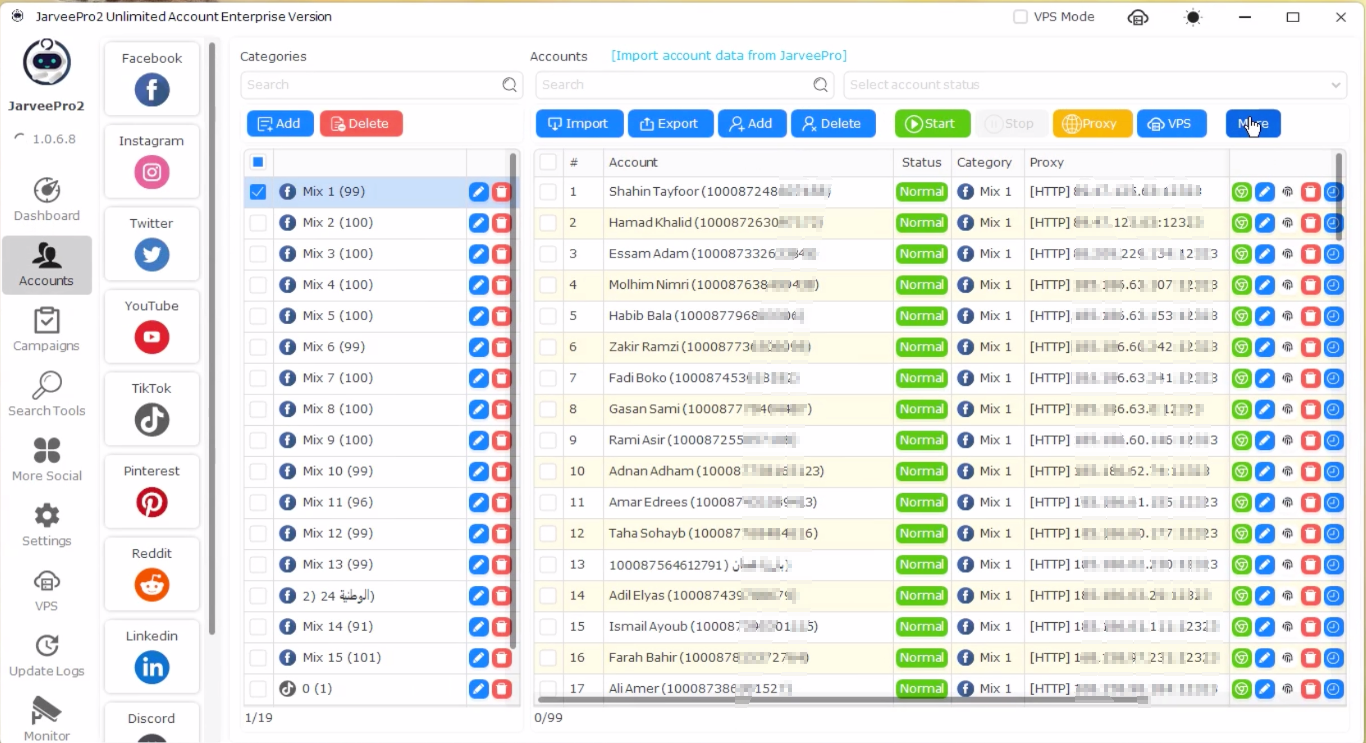This screenshot has width=1366, height=743.
Task: Uncheck the Mix 1 category checkbox
Action: pos(258,192)
